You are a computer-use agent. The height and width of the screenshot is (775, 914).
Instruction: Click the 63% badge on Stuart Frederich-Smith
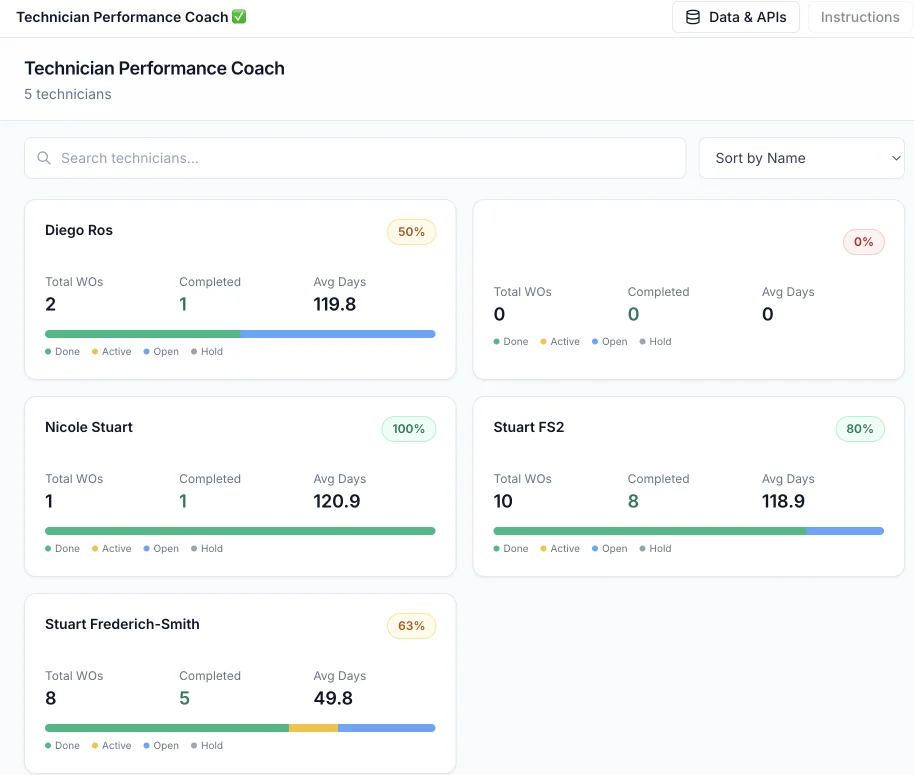coord(411,626)
